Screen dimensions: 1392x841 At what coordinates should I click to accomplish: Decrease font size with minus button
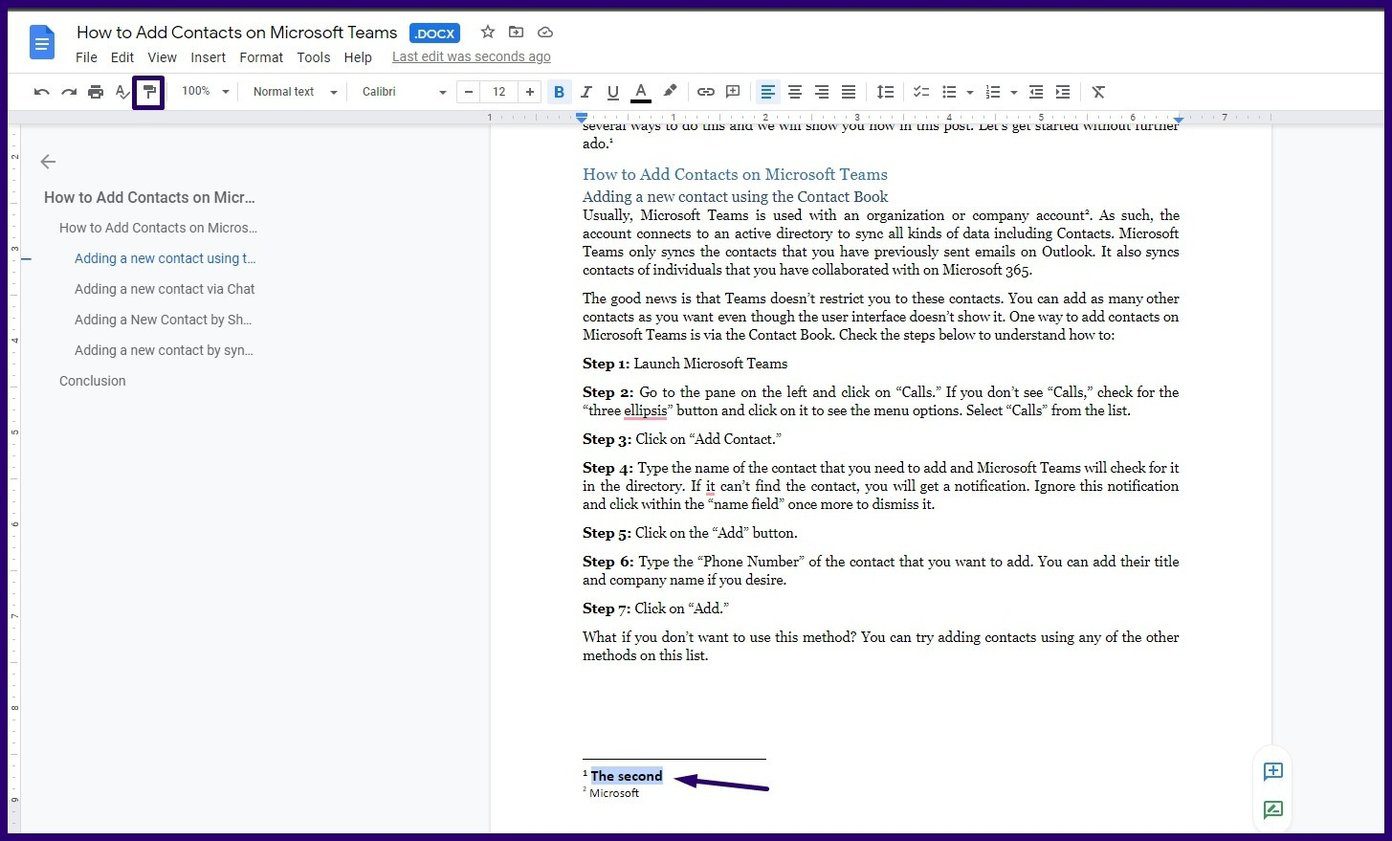pos(468,92)
